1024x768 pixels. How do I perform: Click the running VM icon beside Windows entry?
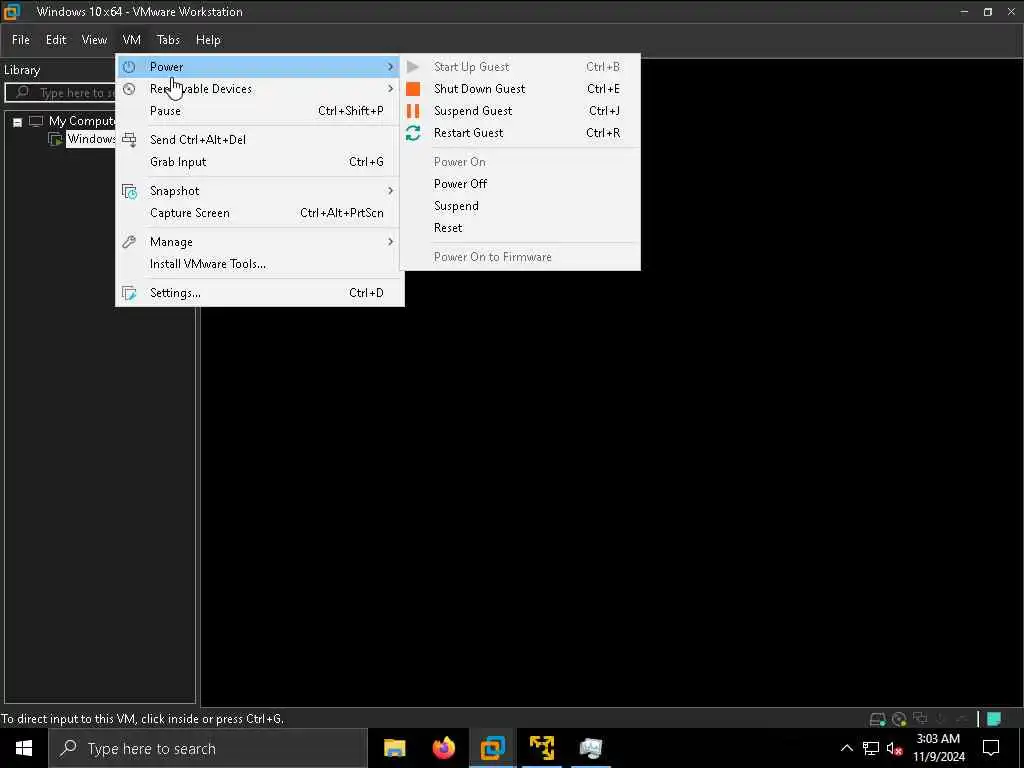(x=56, y=139)
